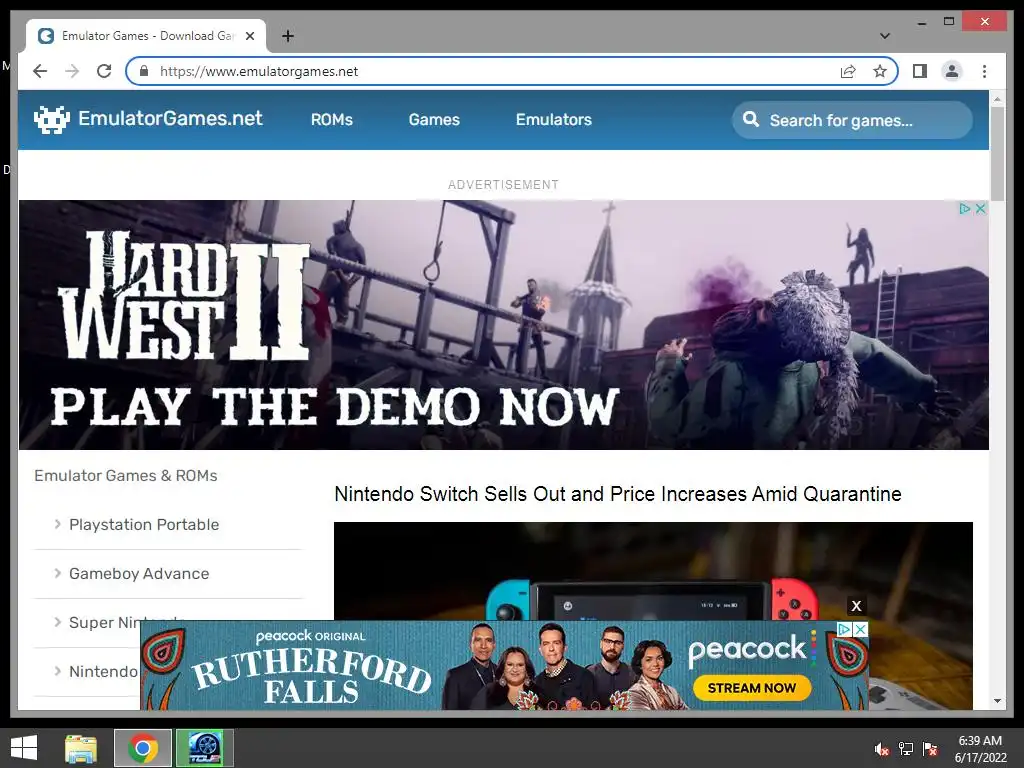The image size is (1024, 768).
Task: Bookmark this page with the star icon
Action: [880, 71]
